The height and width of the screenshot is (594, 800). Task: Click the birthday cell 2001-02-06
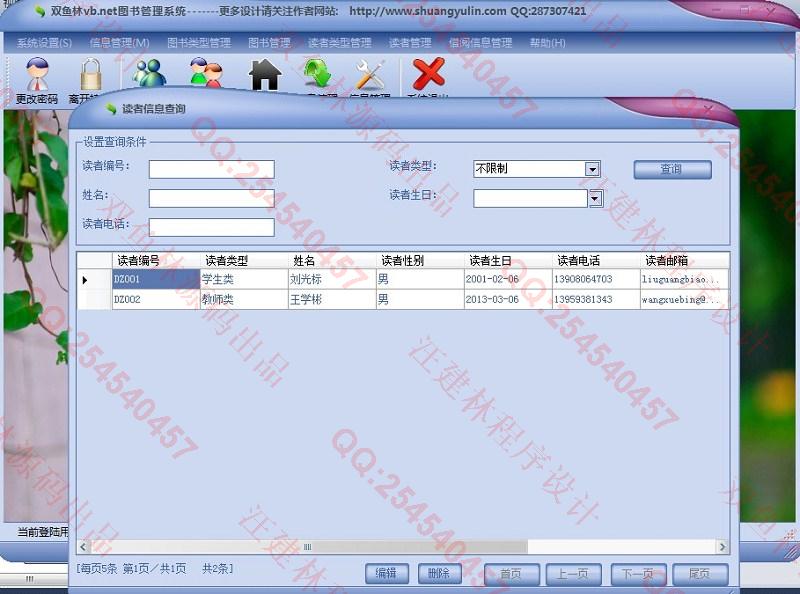508,279
